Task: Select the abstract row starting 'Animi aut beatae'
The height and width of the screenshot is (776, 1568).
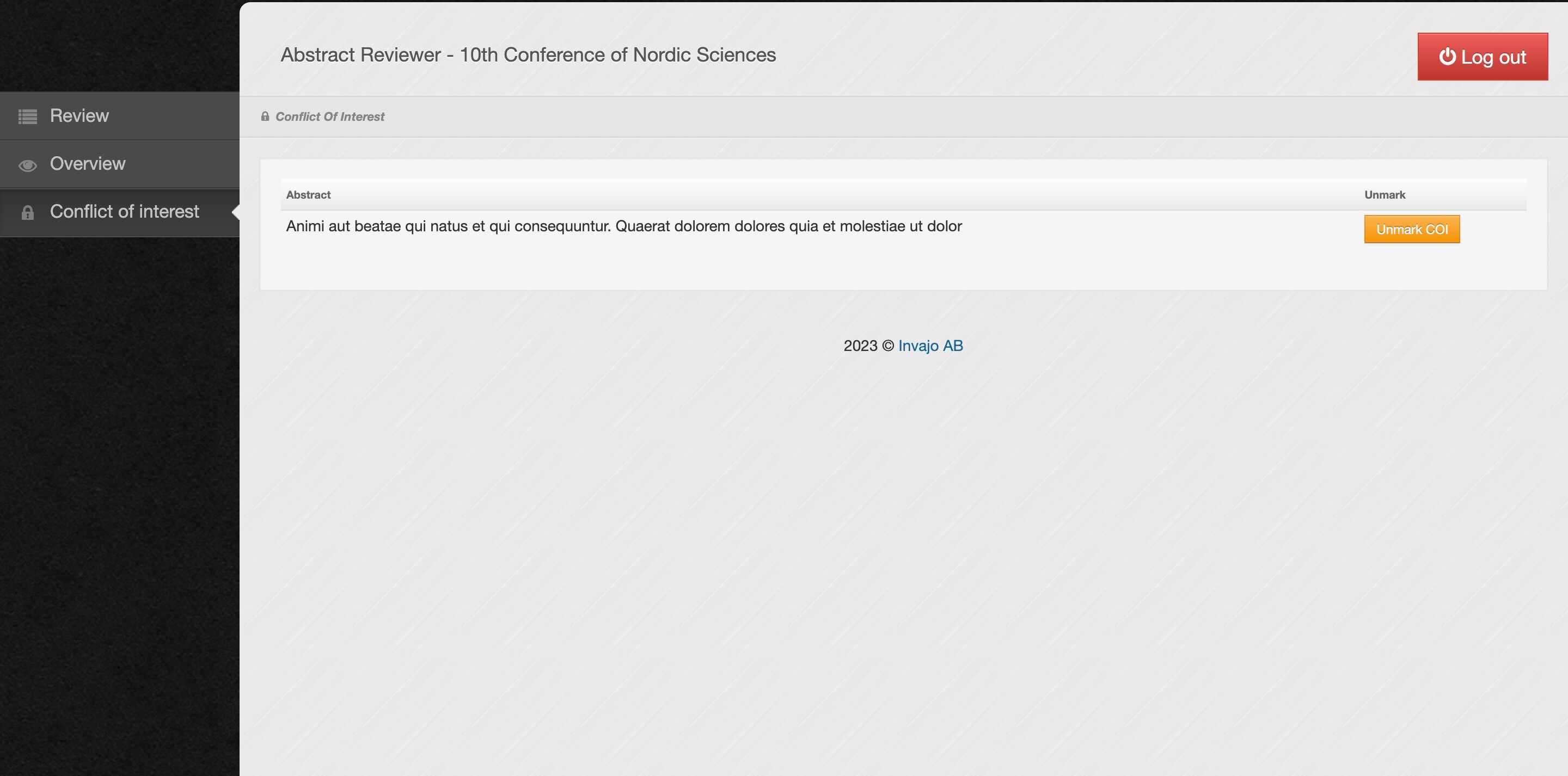Action: (x=623, y=226)
